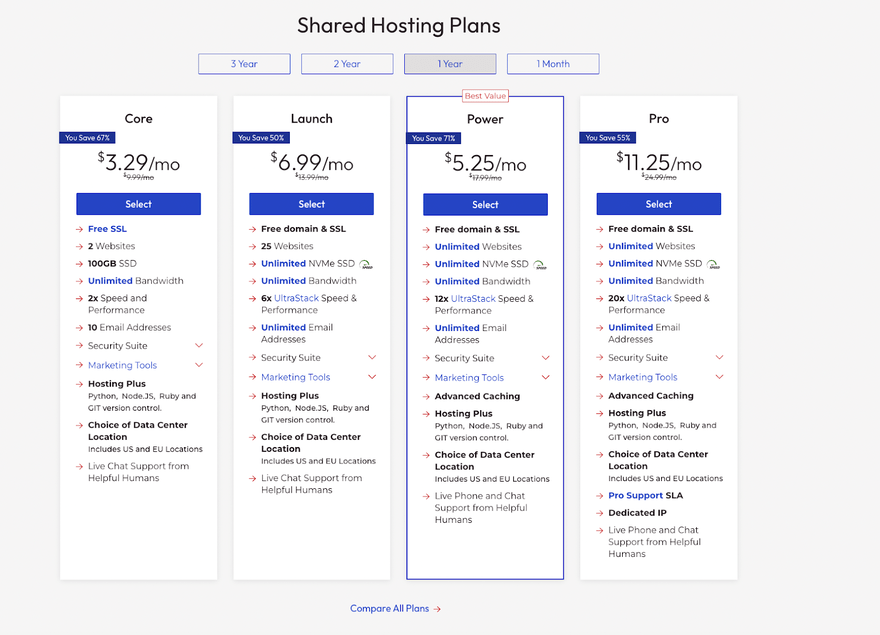This screenshot has width=880, height=635.
Task: Click Advanced Caching text in Pro plan
Action: [651, 396]
